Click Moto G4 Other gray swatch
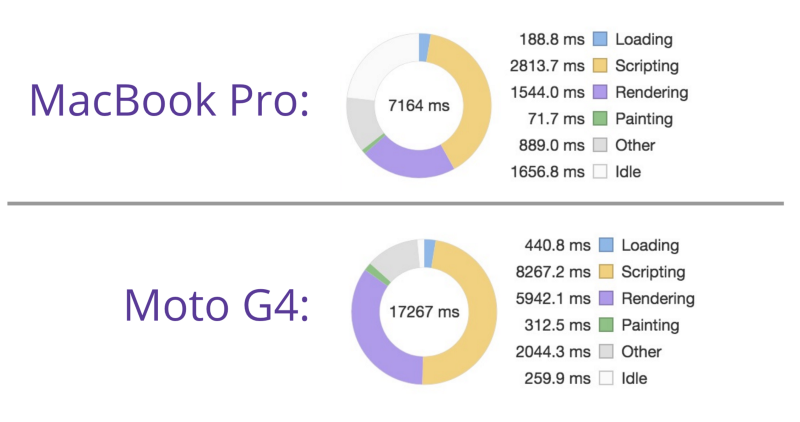Image resolution: width=800 pixels, height=422 pixels. point(606,351)
